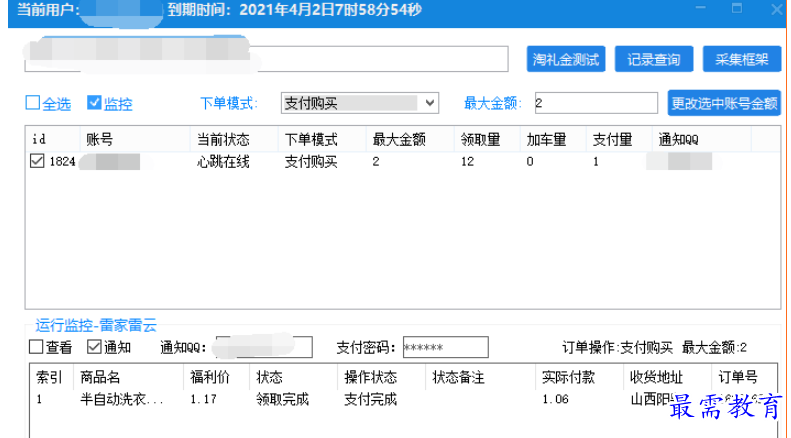Click the 当前状态 column header
The height and width of the screenshot is (438, 791).
234,139
